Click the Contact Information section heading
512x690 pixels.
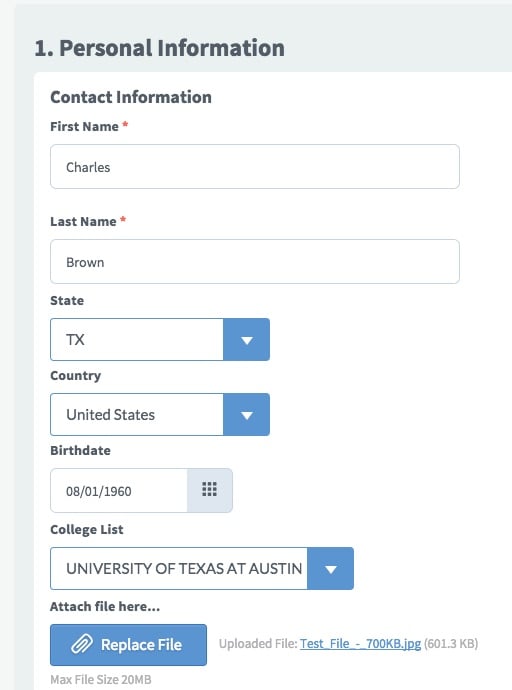[131, 97]
